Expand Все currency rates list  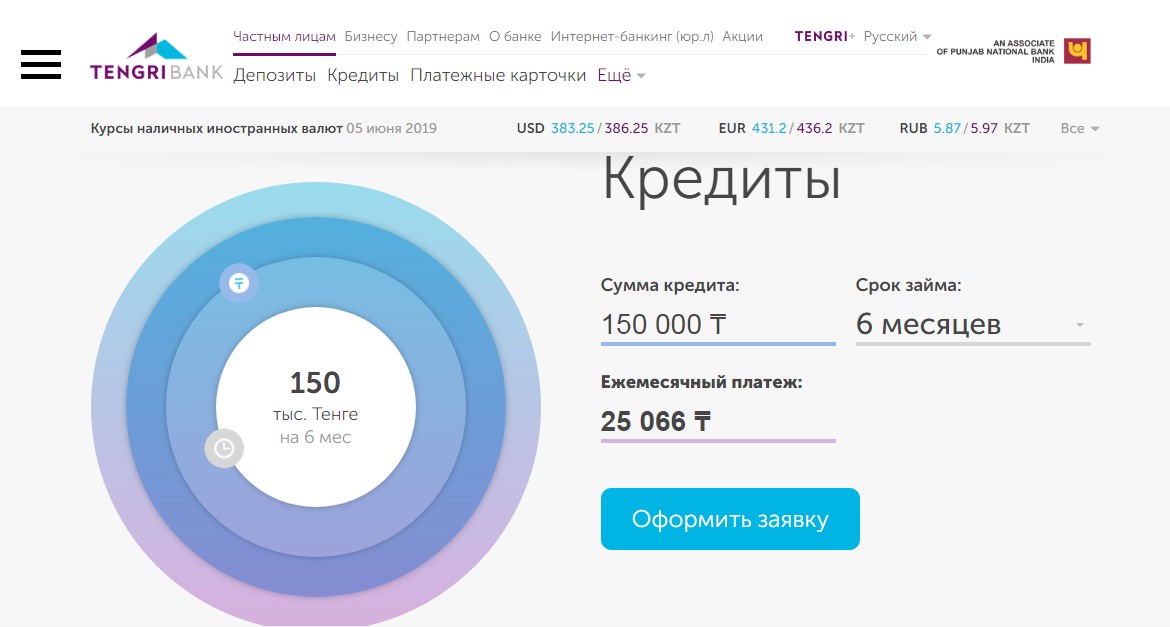click(1079, 129)
